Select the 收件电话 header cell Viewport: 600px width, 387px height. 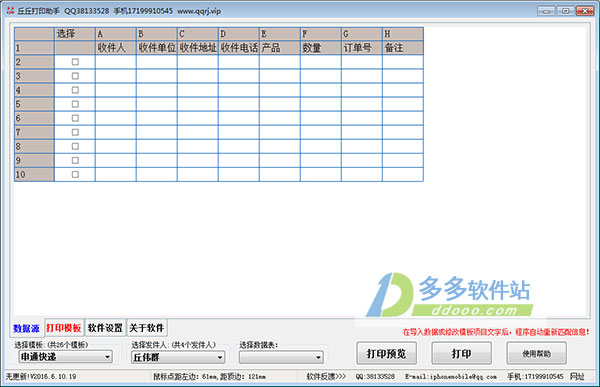[x=239, y=48]
